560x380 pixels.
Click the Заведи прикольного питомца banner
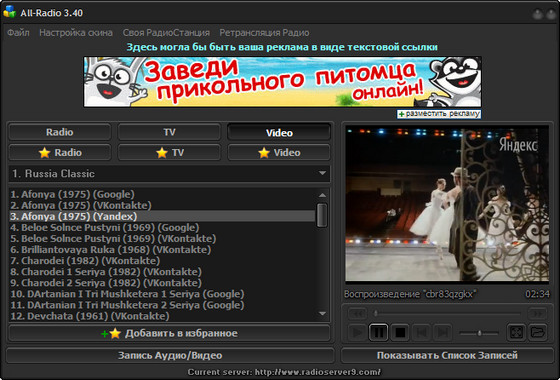pyautogui.click(x=282, y=82)
